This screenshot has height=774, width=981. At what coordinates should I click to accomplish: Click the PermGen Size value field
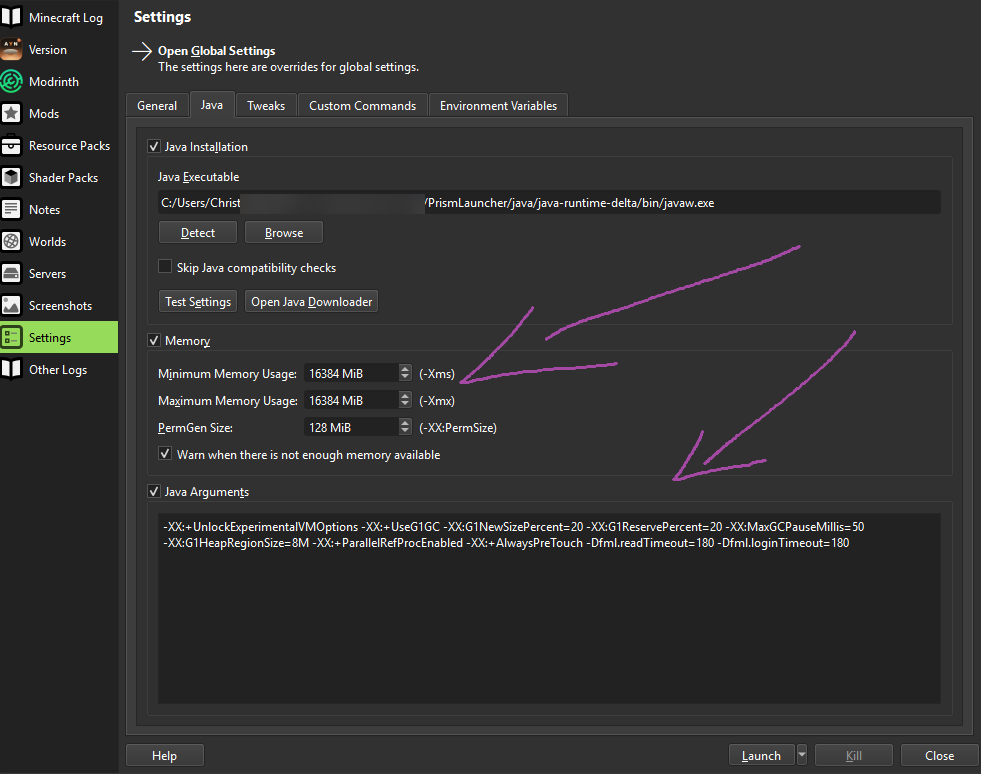point(352,427)
